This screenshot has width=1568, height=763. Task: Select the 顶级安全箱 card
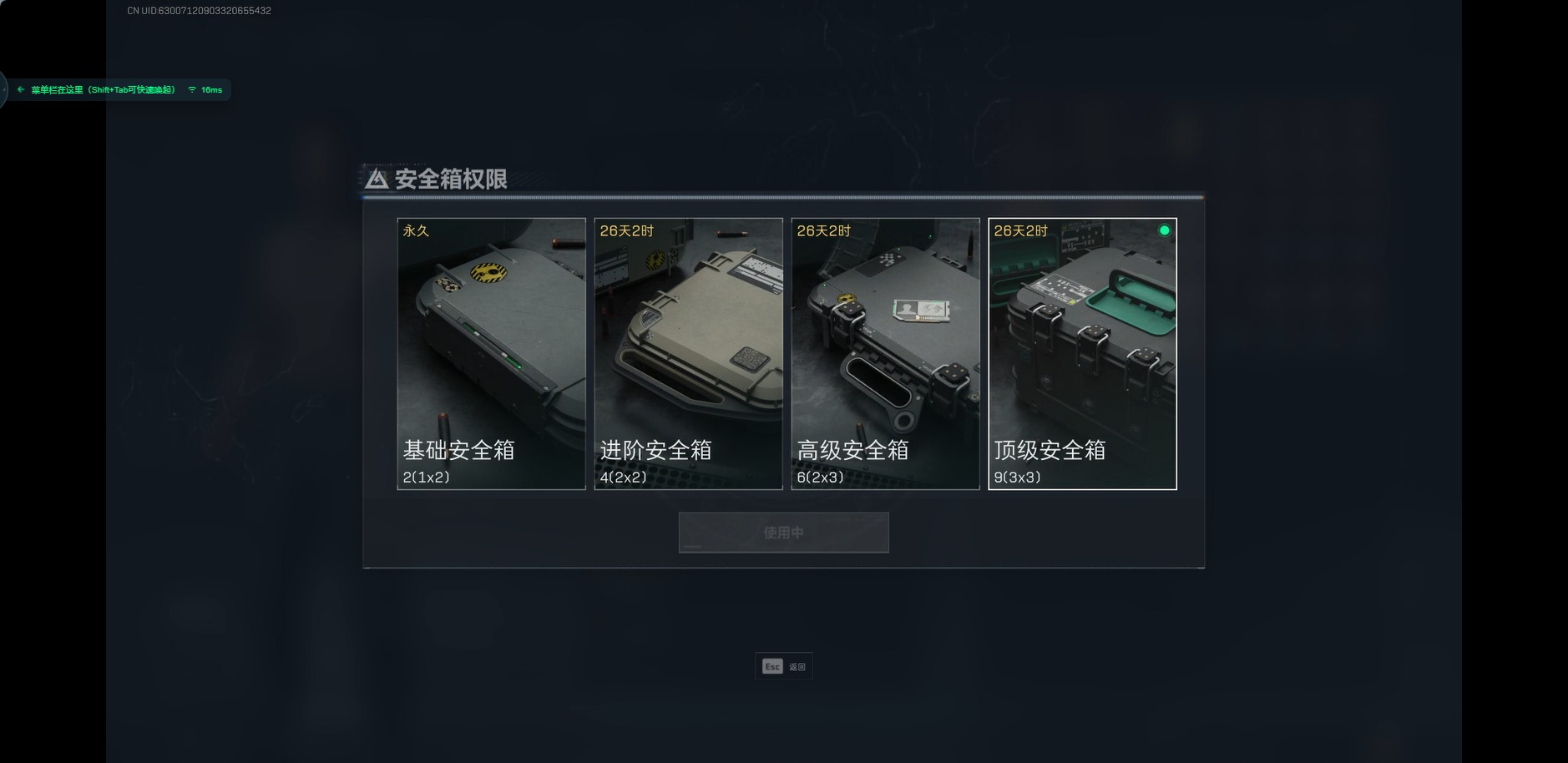(x=1082, y=354)
